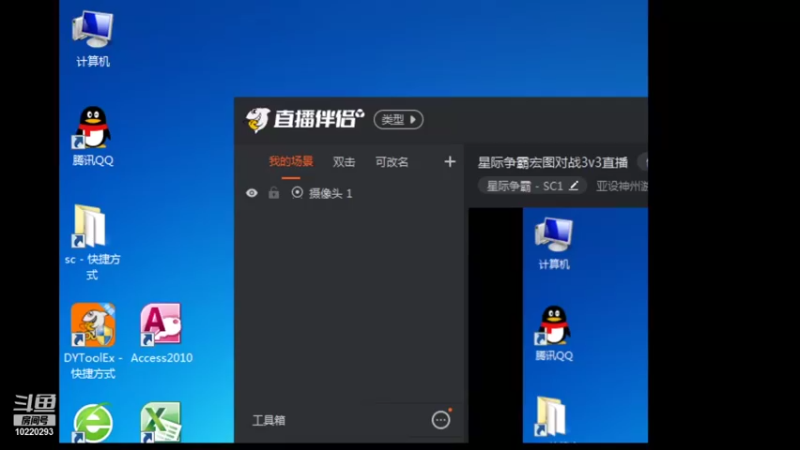Screen dimensions: 800x450
Task: Open the green browser icon on desktop
Action: click(93, 422)
